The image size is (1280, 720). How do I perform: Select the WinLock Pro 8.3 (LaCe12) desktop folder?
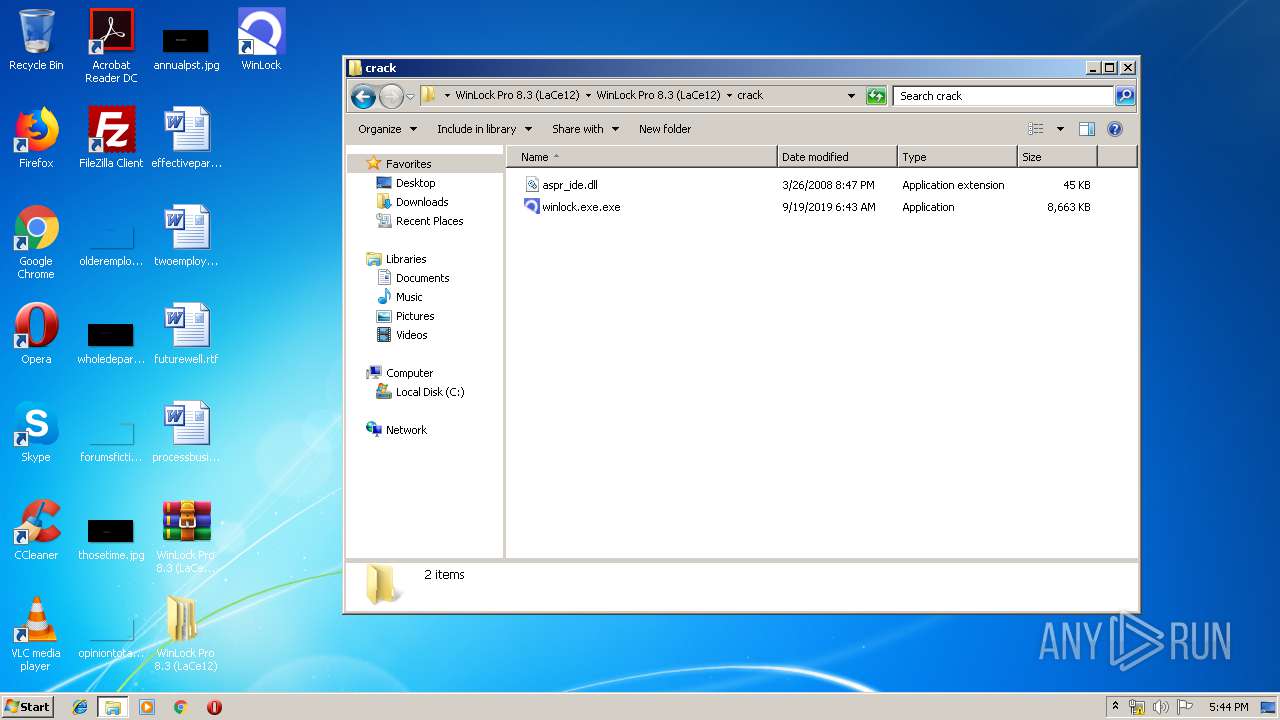(186, 634)
